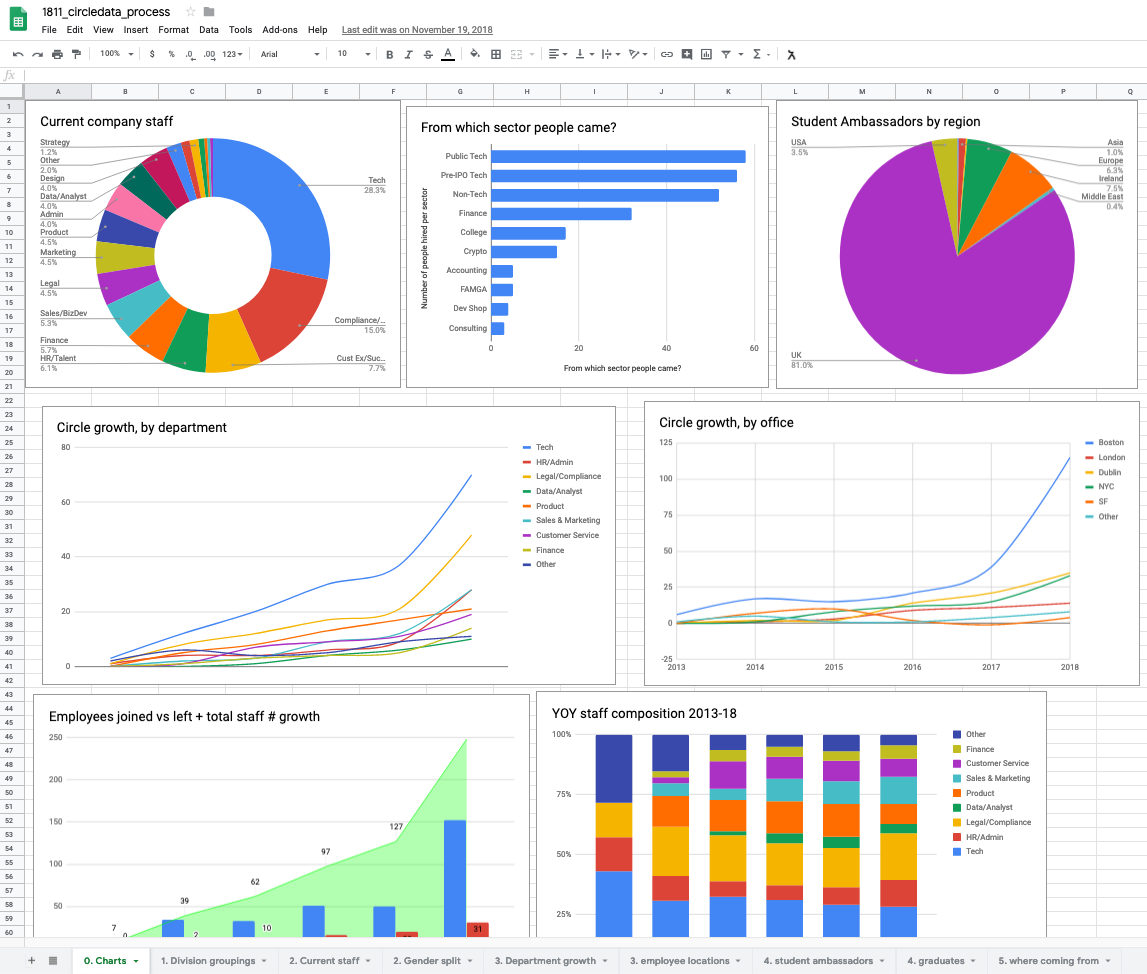Switch to the 3. Department growth tab
This screenshot has height=974, width=1147.
point(552,960)
